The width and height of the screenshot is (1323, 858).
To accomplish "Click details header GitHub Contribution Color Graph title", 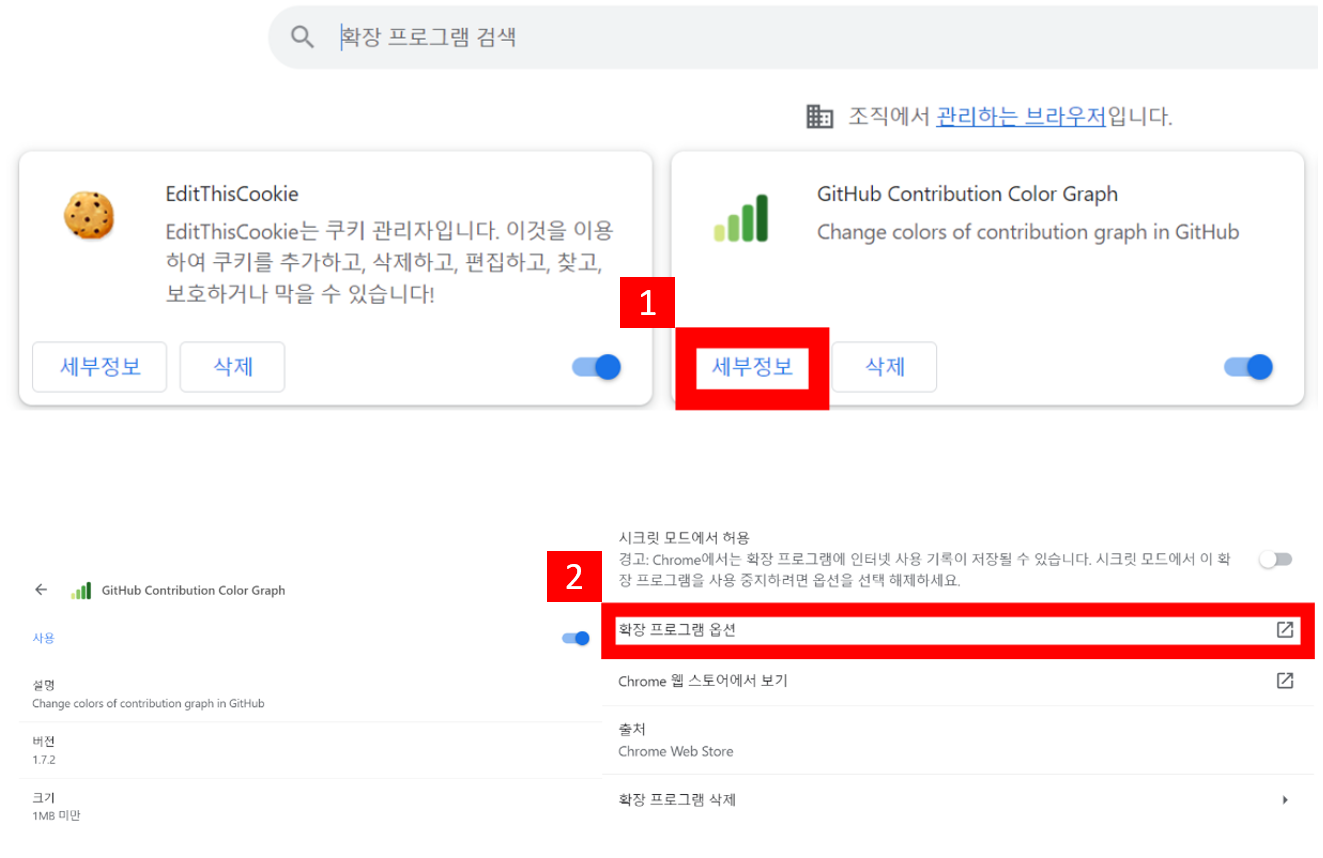I will (193, 590).
